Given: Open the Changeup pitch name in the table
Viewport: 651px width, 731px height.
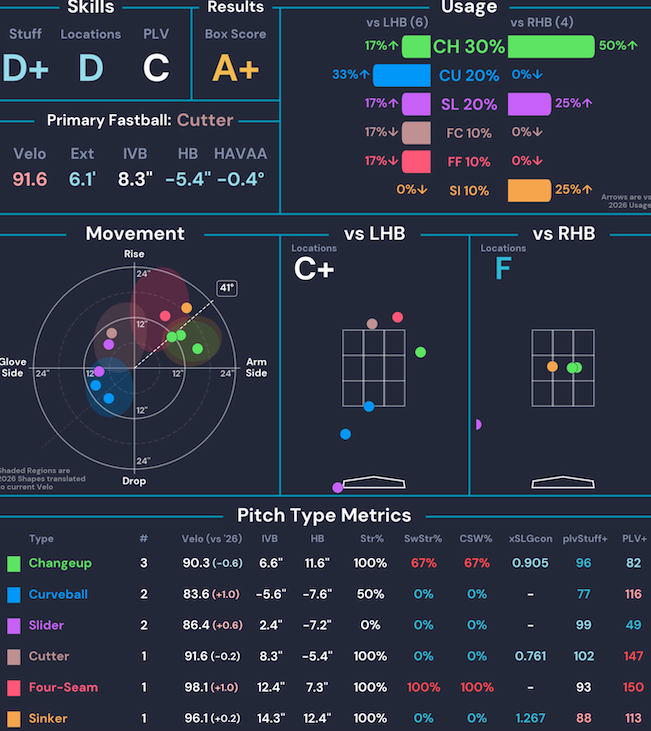Looking at the screenshot, I should pyautogui.click(x=59, y=564).
